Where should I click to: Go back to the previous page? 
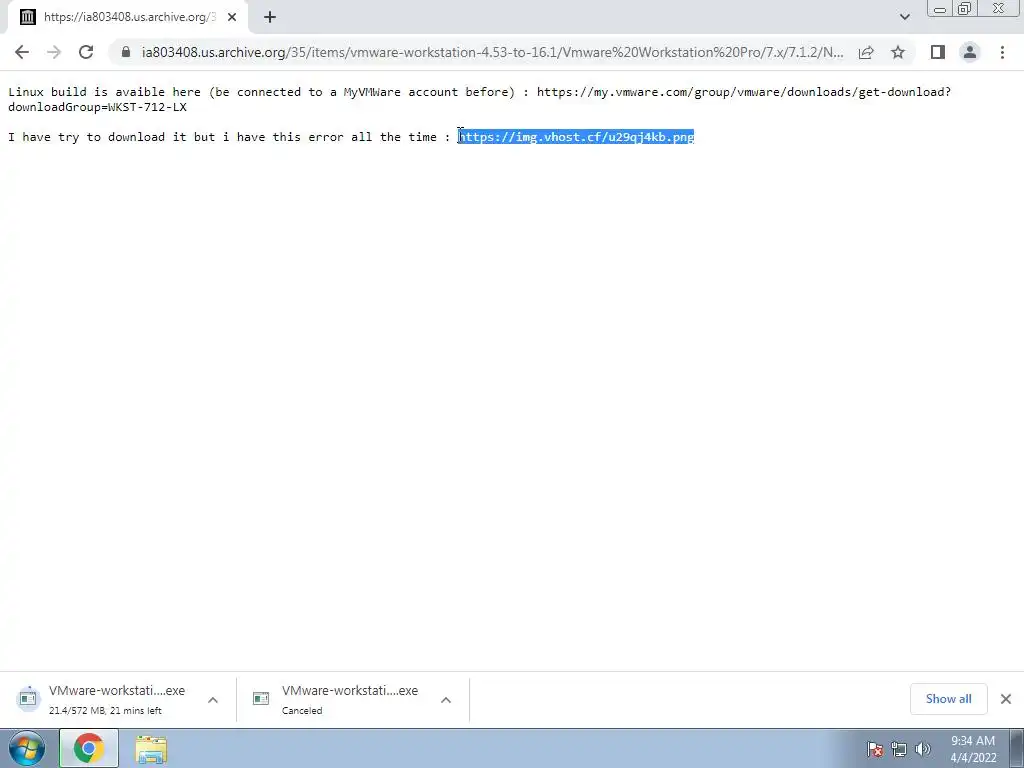click(x=22, y=52)
